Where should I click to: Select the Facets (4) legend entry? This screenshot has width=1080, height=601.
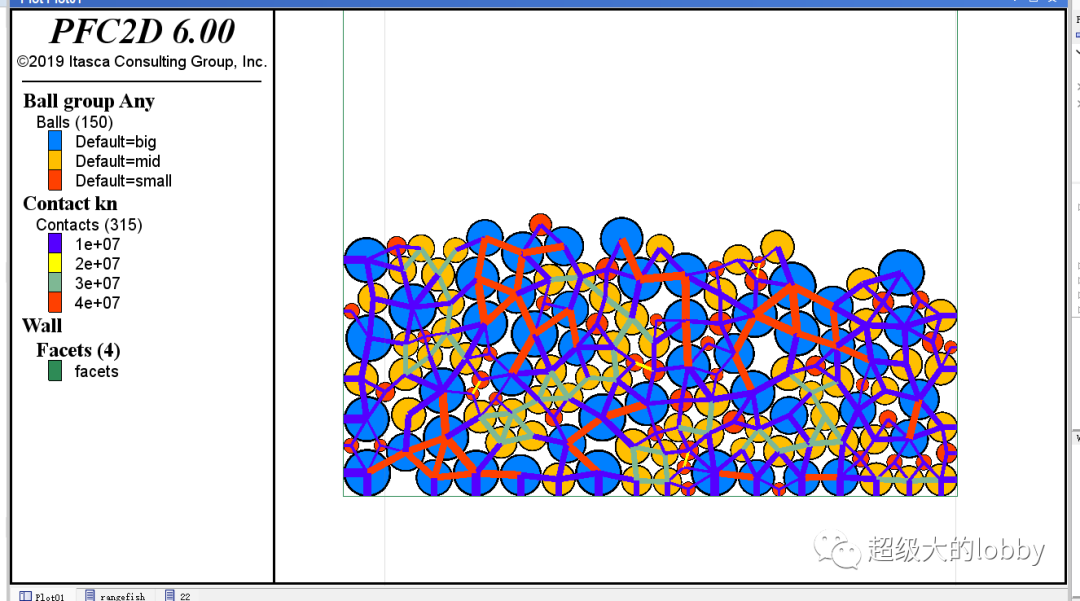(79, 350)
